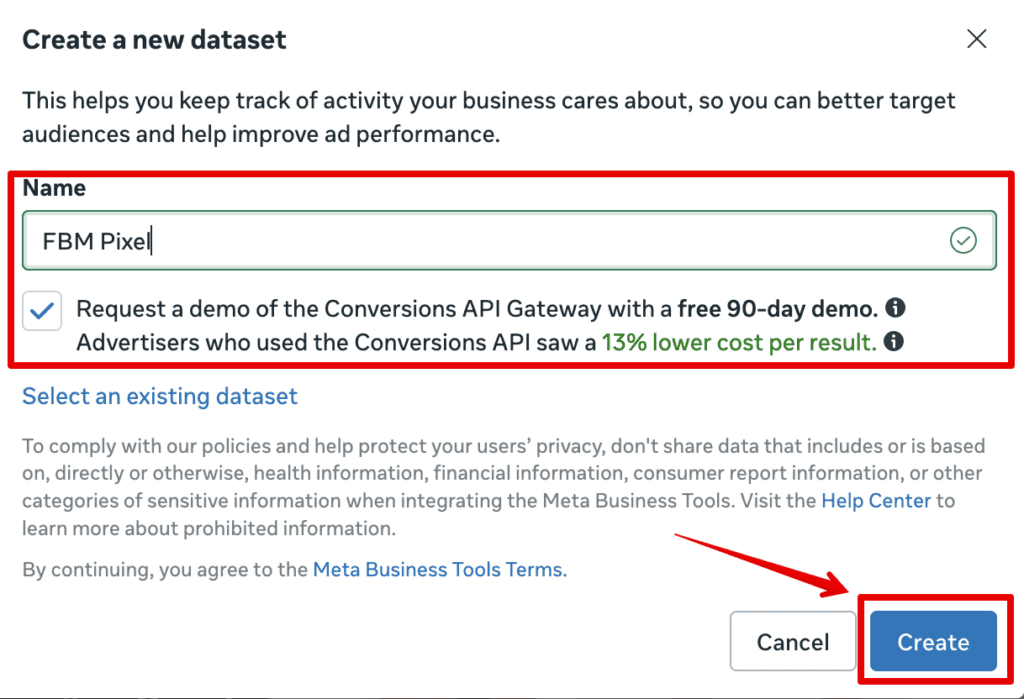This screenshot has height=699, width=1024.
Task: Focus the Name input field
Action: (x=509, y=240)
